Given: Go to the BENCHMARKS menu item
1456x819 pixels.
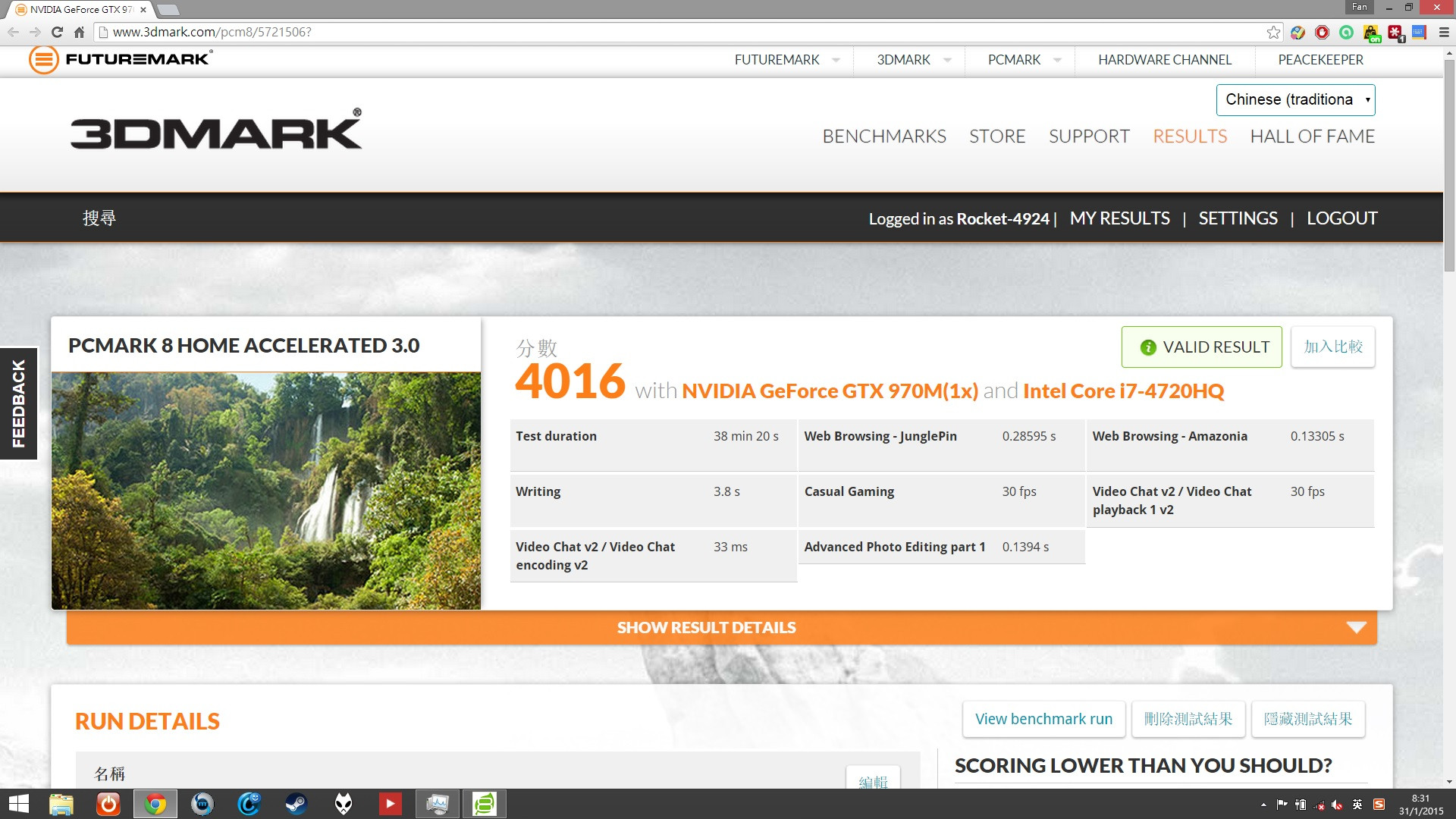Looking at the screenshot, I should [884, 136].
